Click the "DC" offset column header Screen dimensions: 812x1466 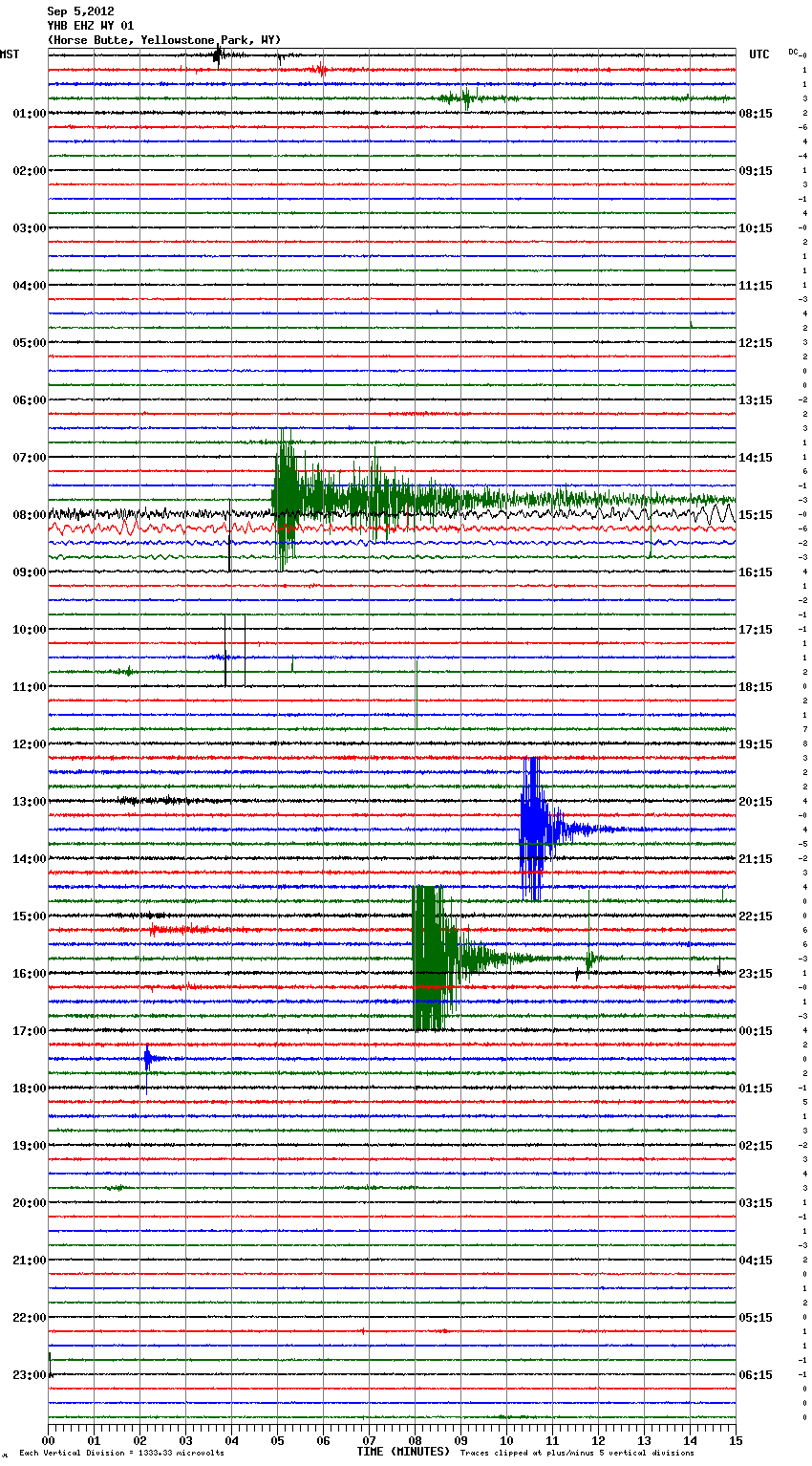[x=793, y=52]
